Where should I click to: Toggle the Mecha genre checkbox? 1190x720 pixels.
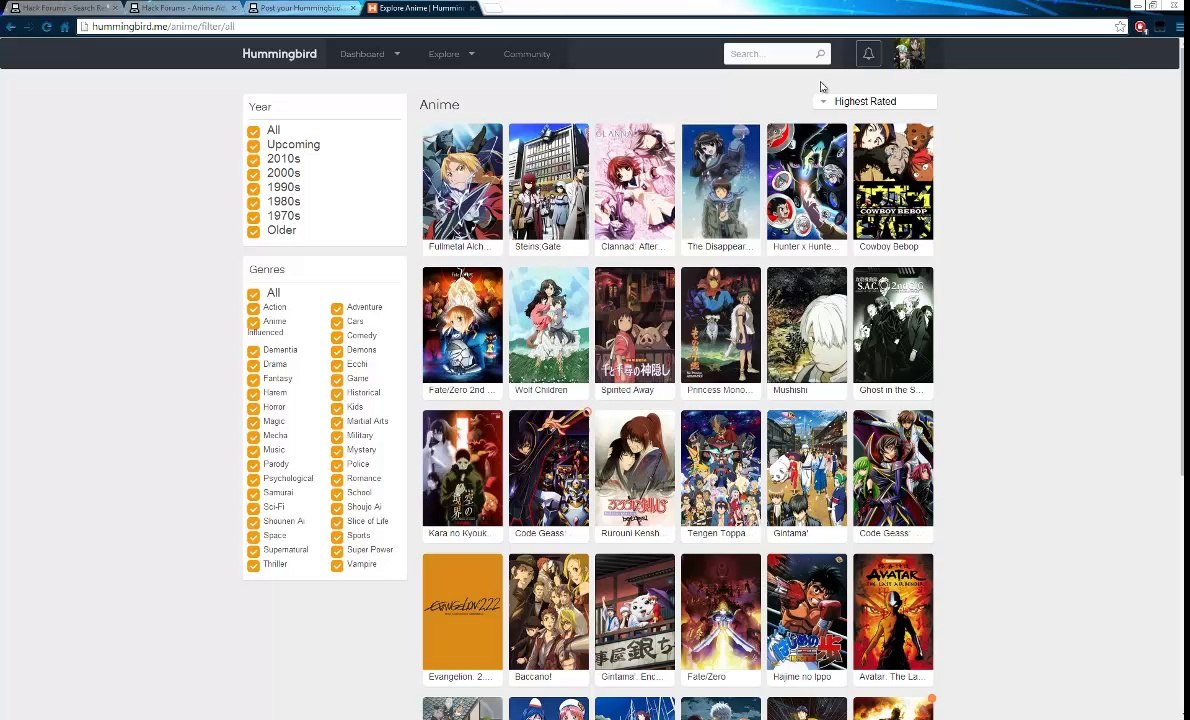tap(253, 437)
